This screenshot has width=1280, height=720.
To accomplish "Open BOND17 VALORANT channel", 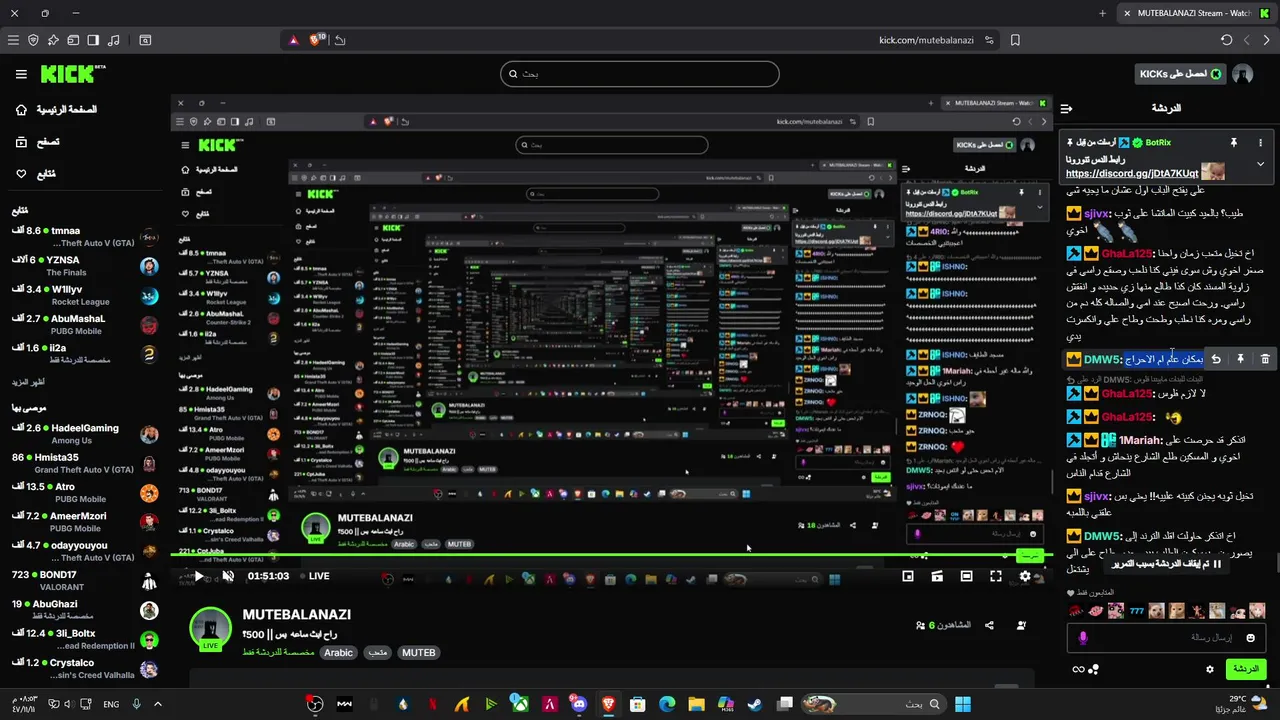I will point(85,581).
